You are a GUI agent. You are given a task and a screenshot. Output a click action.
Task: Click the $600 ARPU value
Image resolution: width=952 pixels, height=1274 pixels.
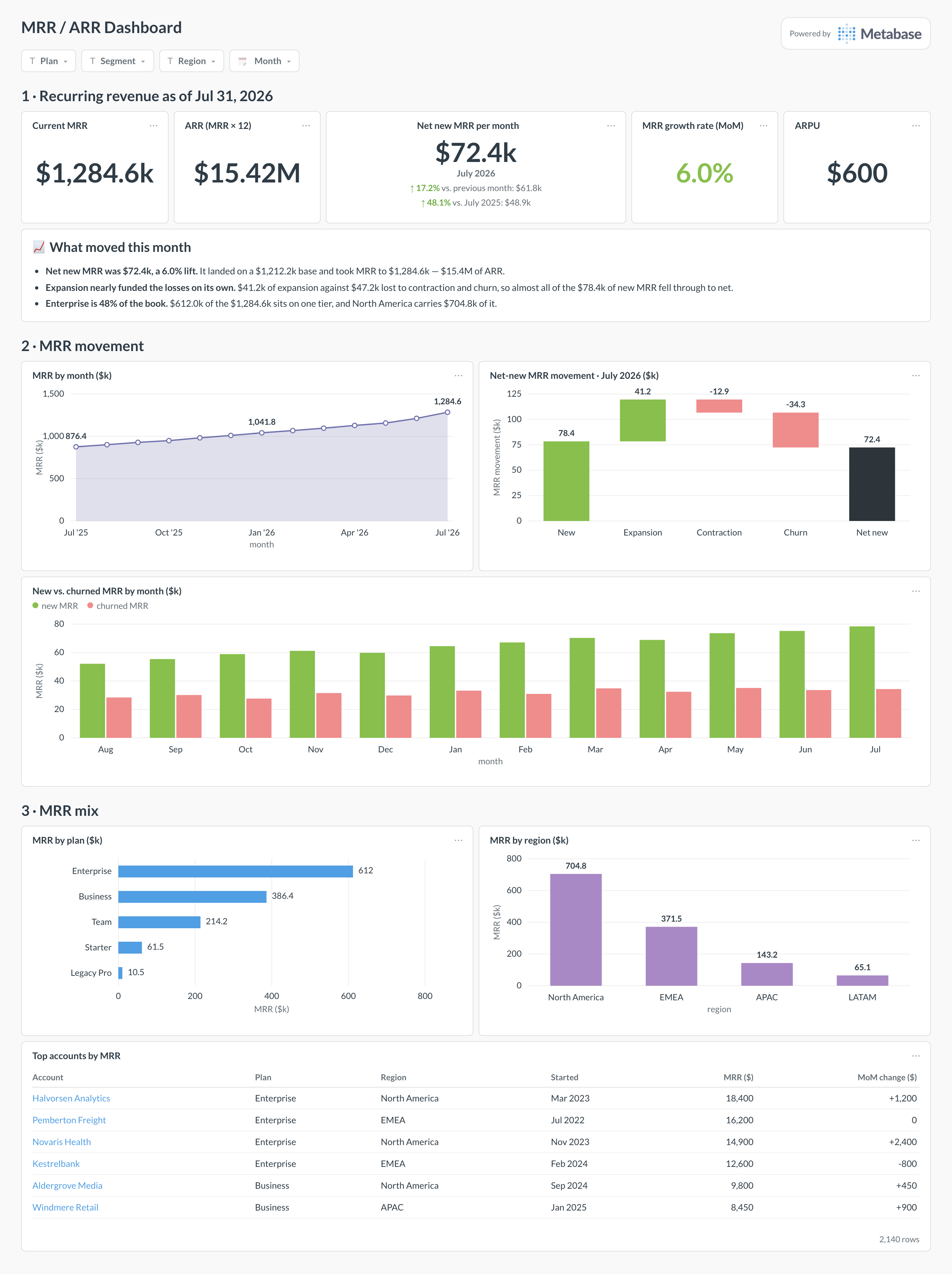(857, 173)
